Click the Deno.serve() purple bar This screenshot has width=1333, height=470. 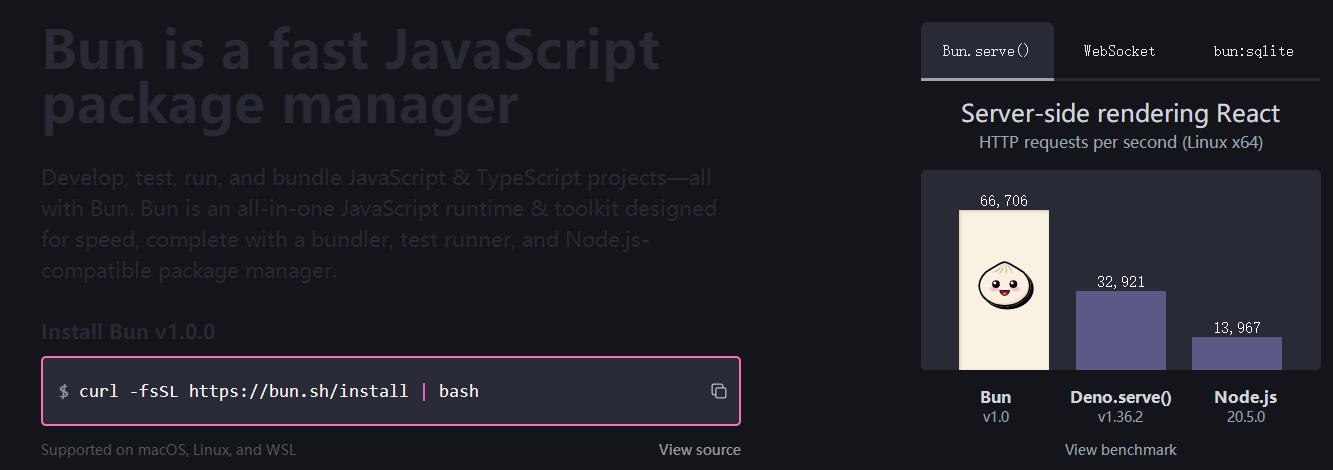tap(1120, 331)
